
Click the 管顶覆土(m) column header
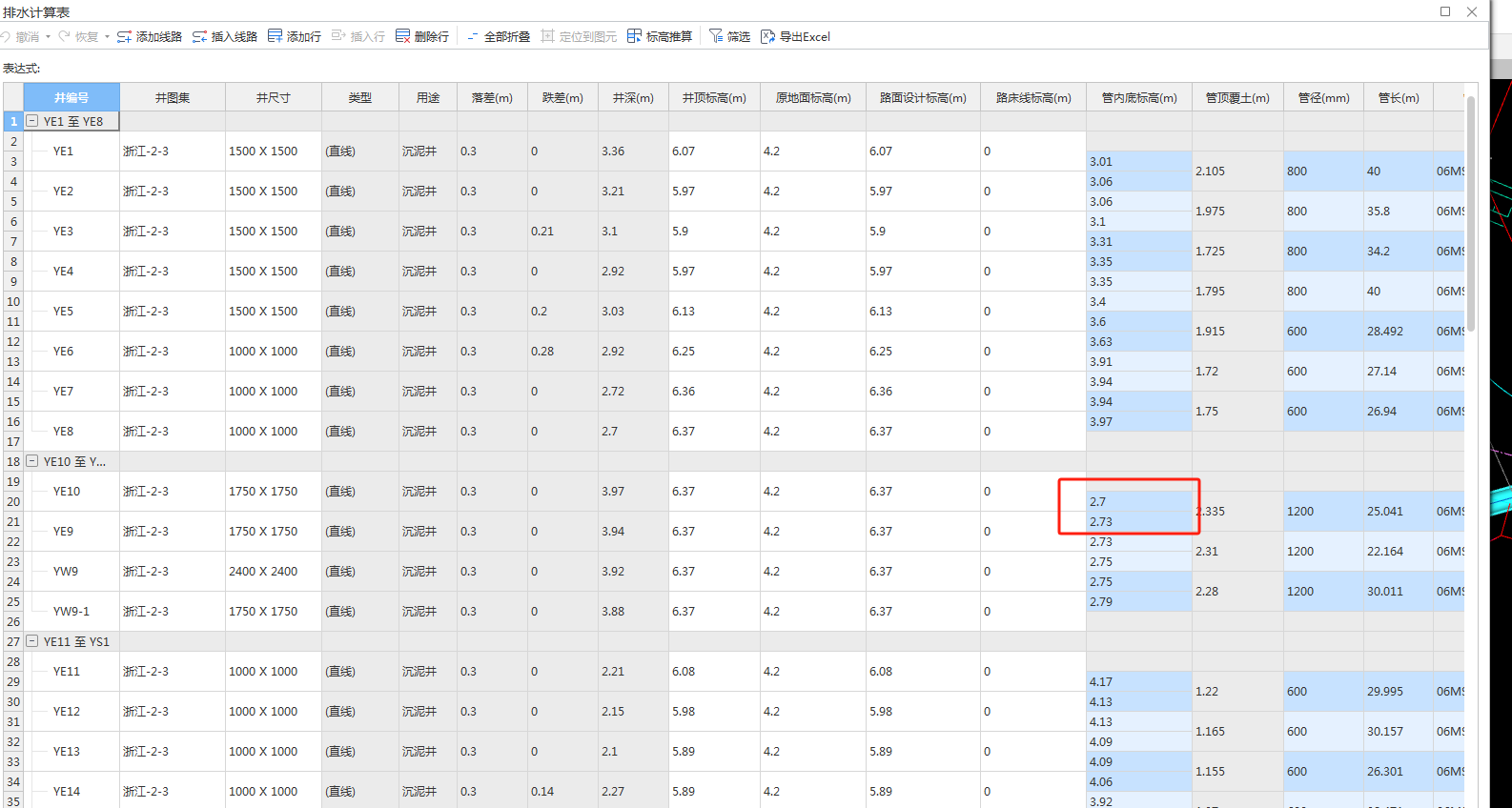(x=1237, y=97)
